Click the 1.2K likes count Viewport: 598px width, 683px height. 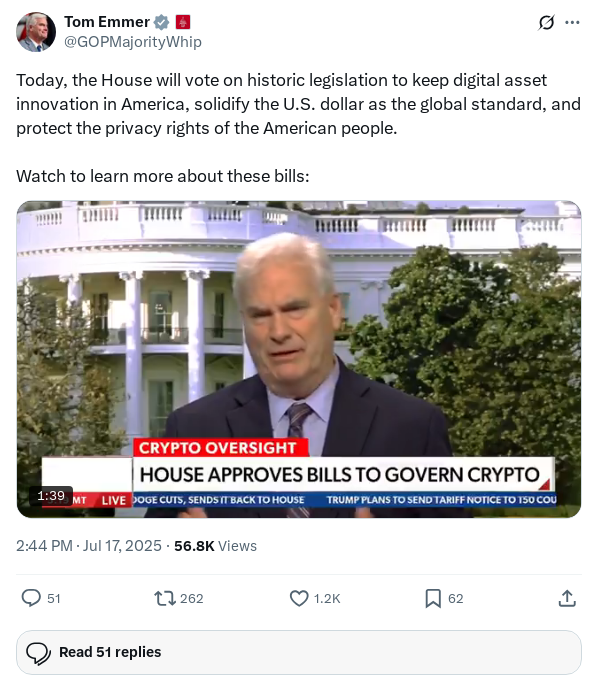click(327, 598)
